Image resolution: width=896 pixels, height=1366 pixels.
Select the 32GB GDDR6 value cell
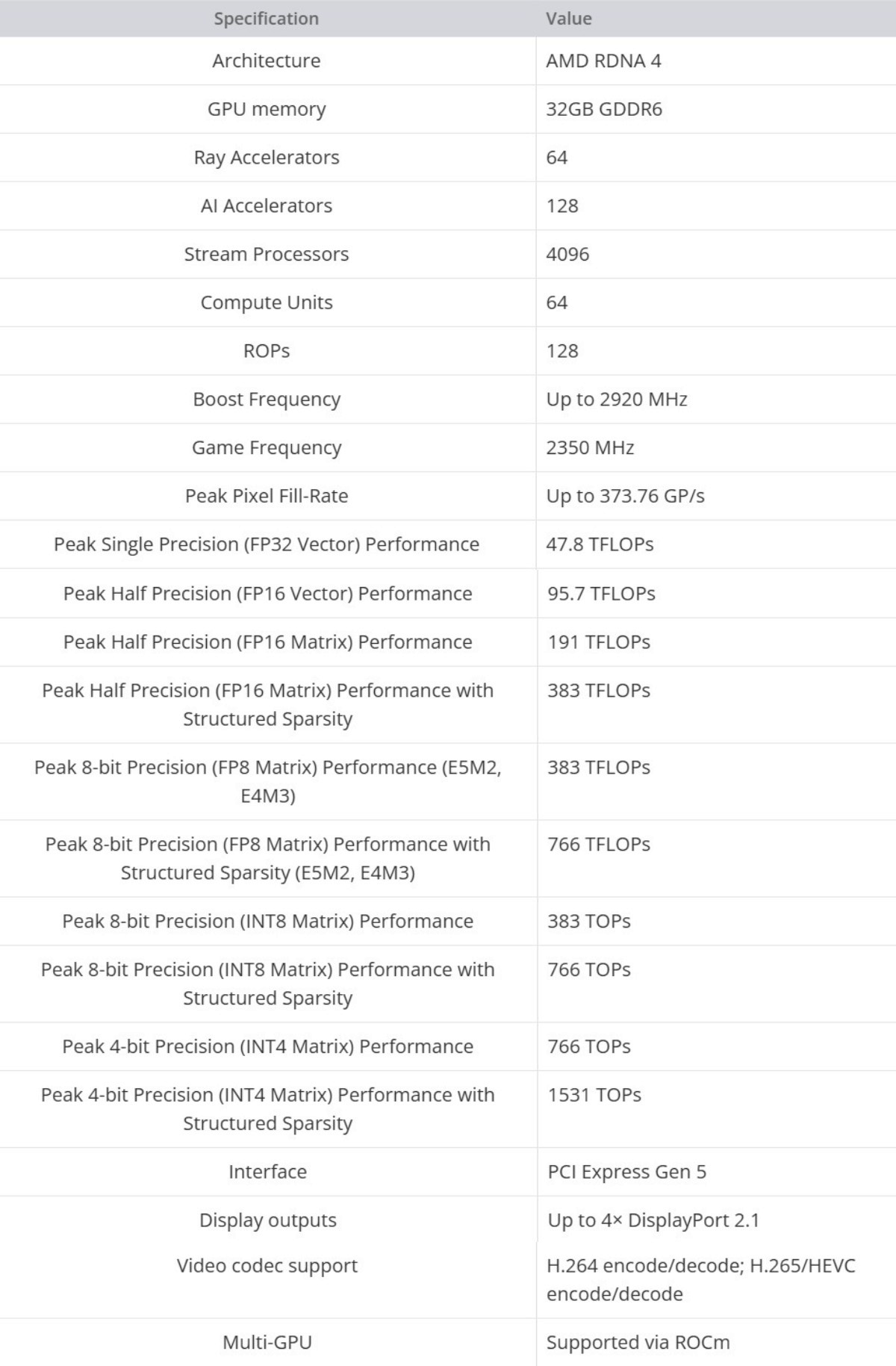[x=603, y=109]
